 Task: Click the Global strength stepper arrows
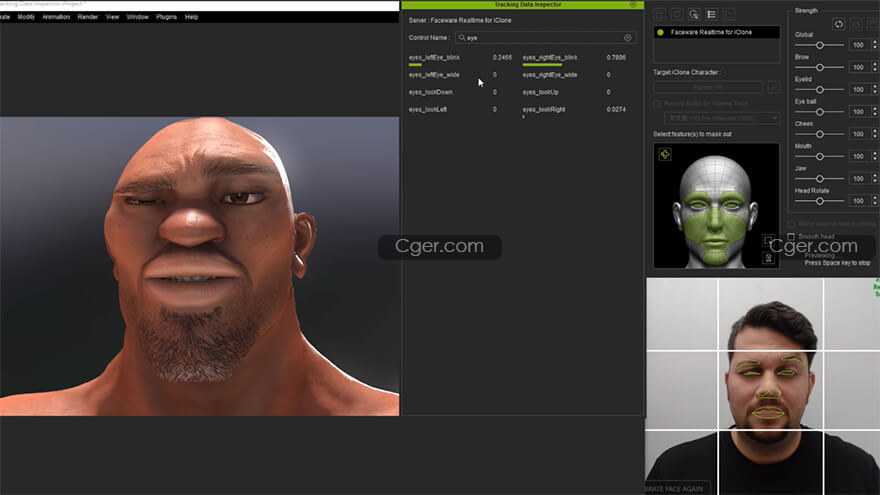874,45
